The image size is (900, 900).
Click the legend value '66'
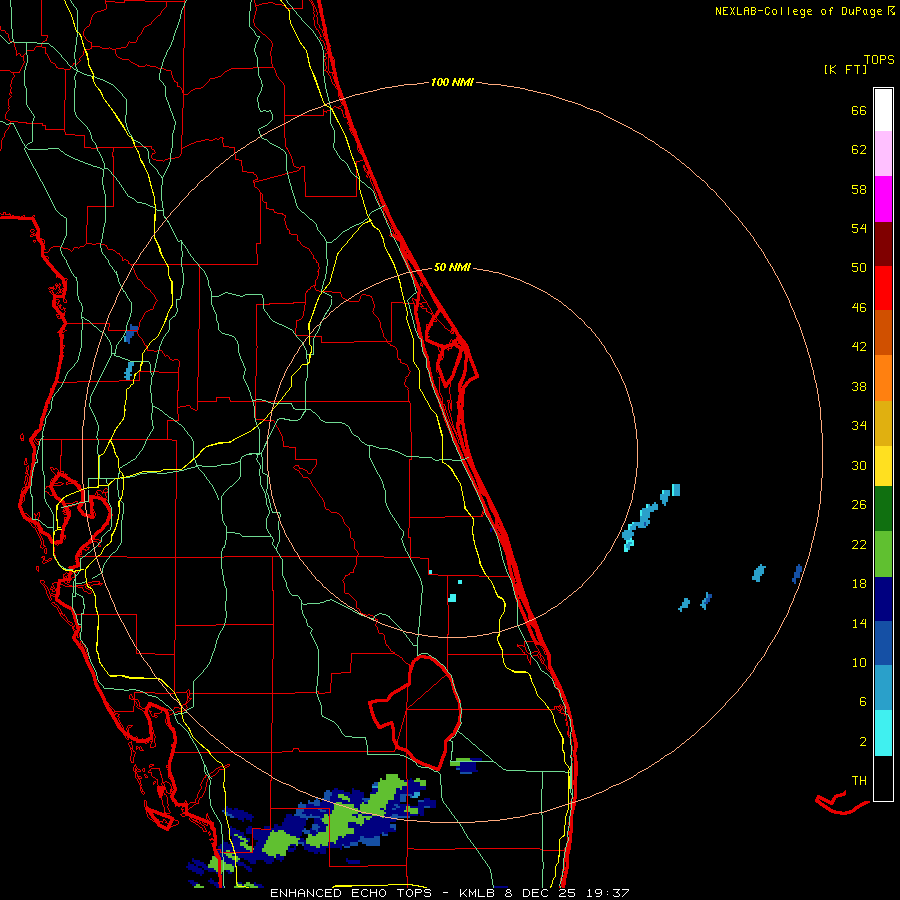tap(859, 111)
